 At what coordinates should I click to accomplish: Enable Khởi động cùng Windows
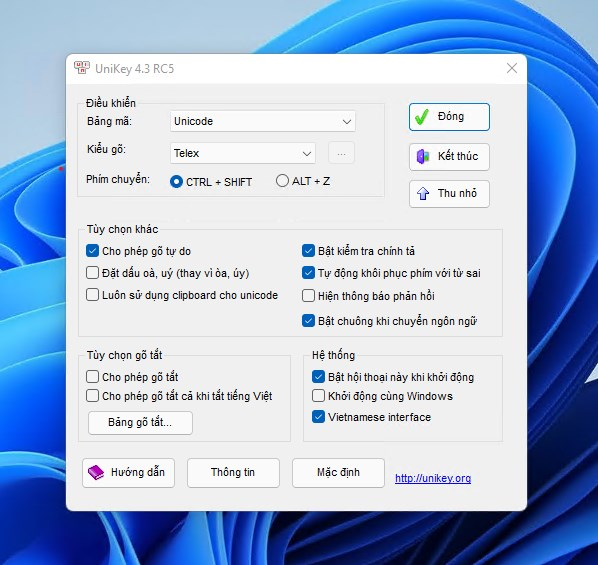(x=318, y=396)
